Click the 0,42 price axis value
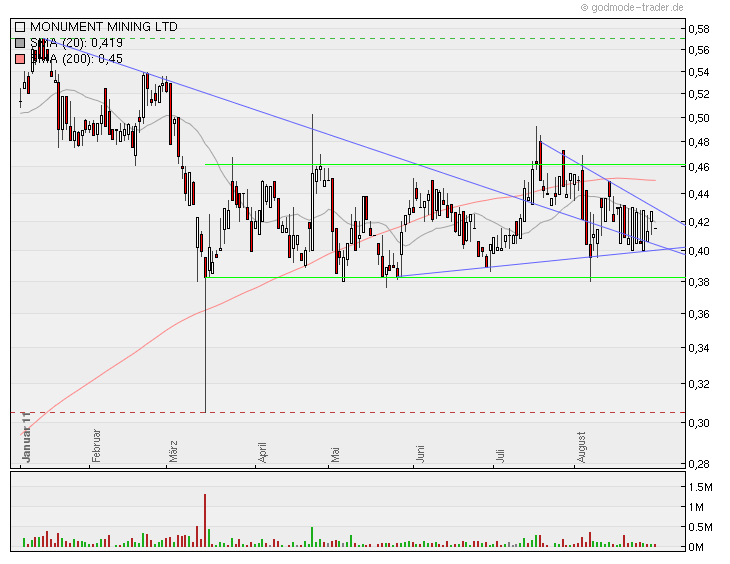The width and height of the screenshot is (730, 564). coord(699,222)
